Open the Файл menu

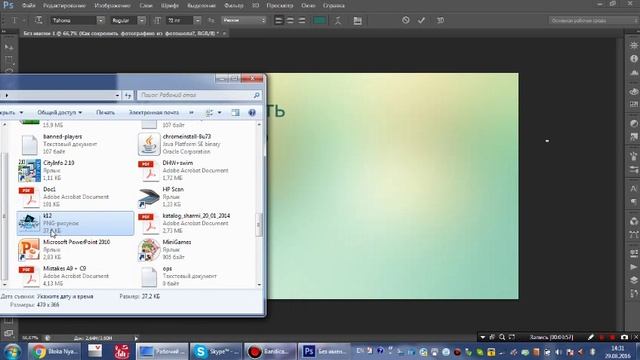tap(29, 6)
